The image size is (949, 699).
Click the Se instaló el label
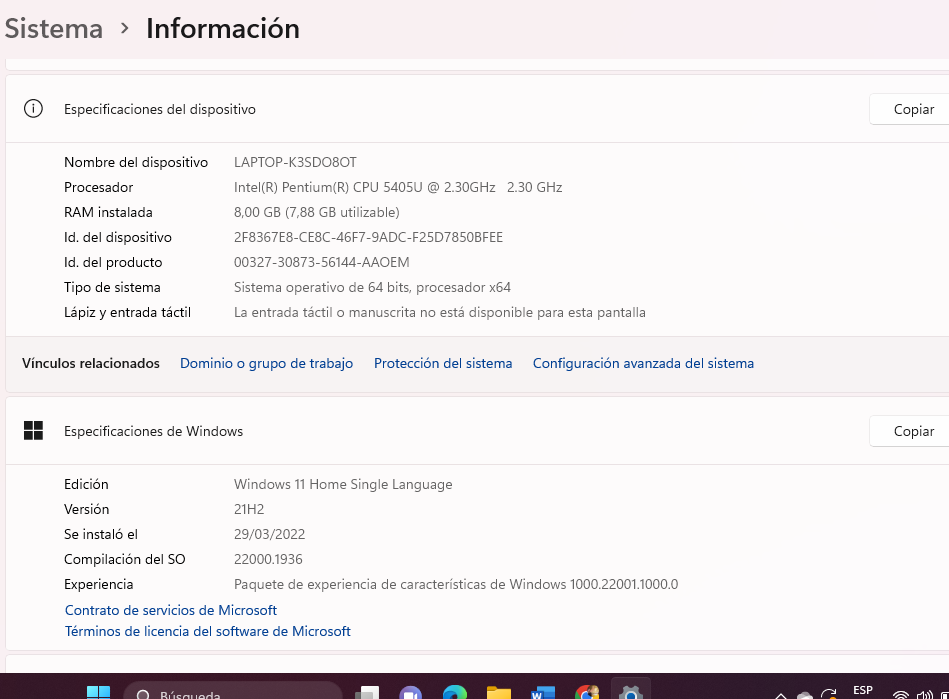[101, 534]
